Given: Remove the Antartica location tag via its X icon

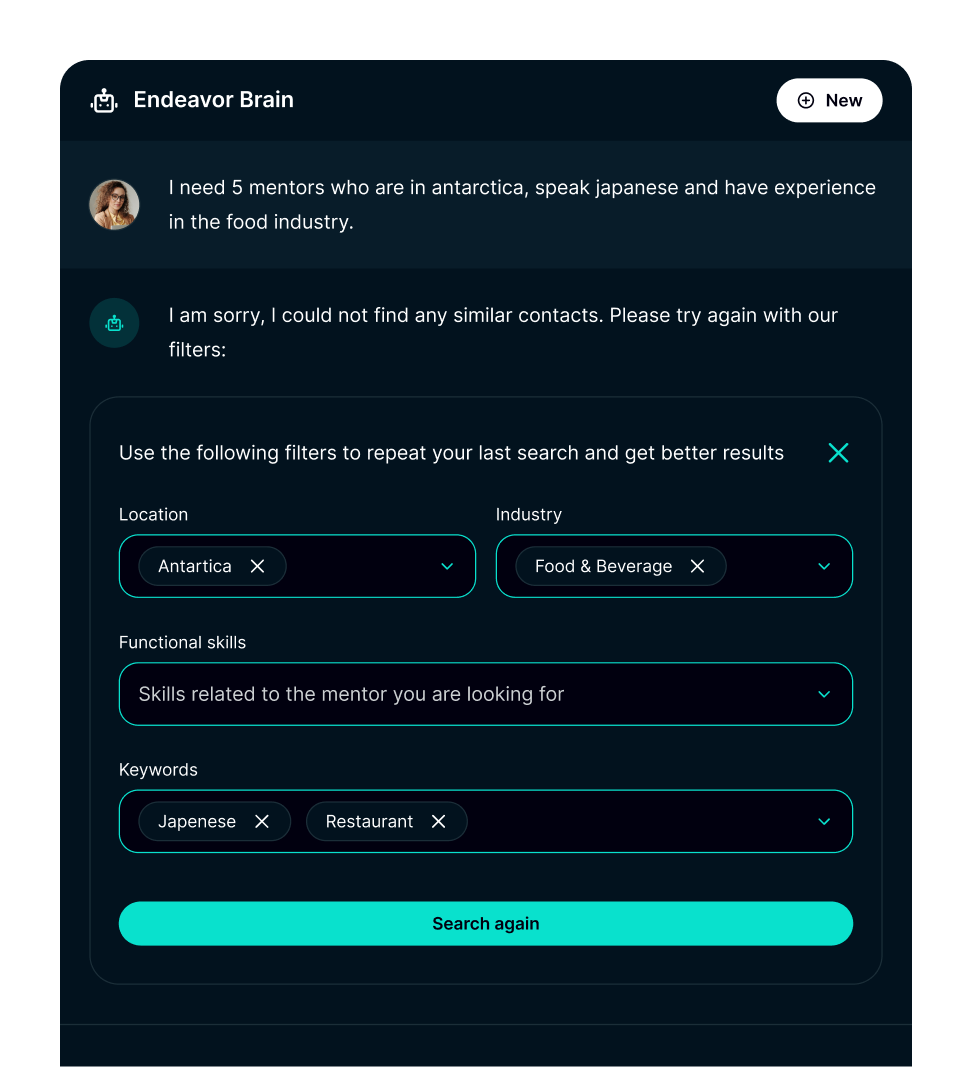Looking at the screenshot, I should coord(257,566).
